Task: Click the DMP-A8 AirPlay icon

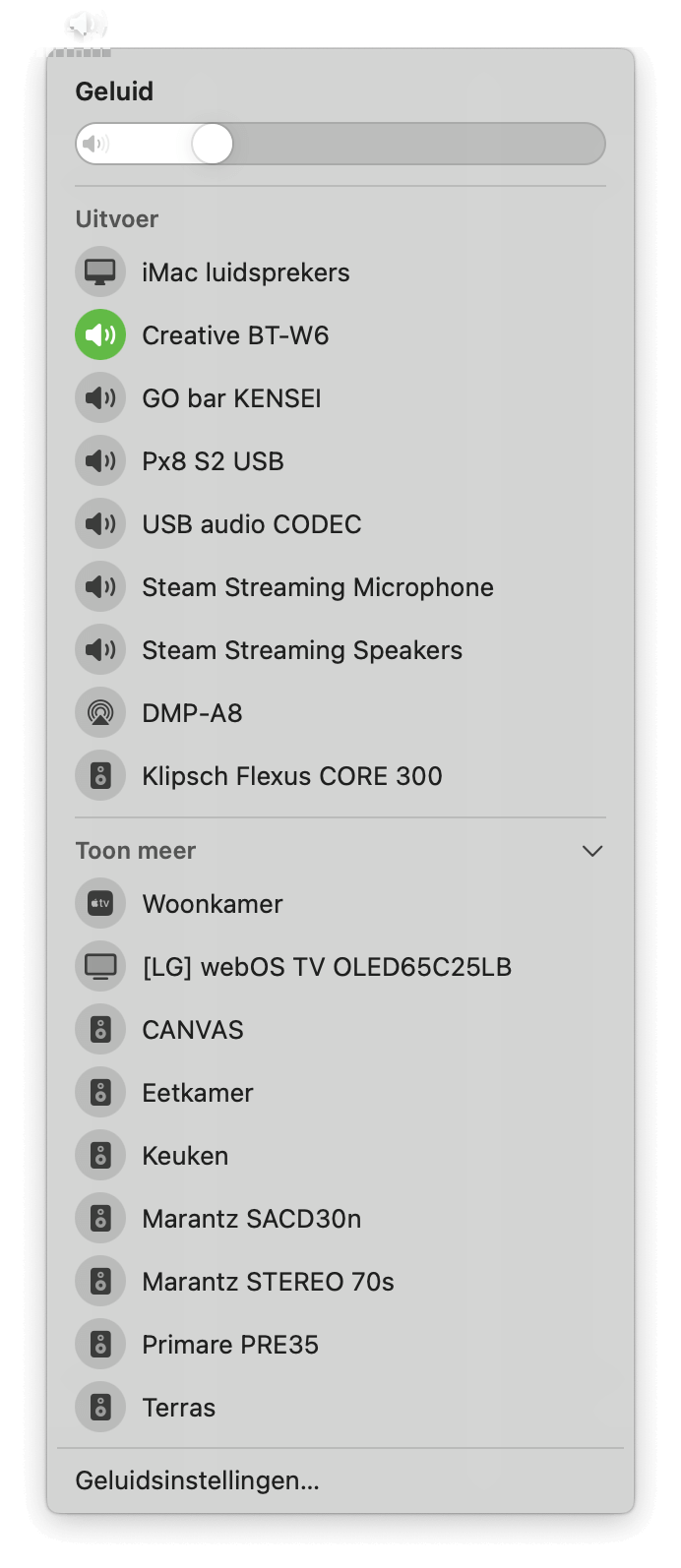Action: click(100, 713)
